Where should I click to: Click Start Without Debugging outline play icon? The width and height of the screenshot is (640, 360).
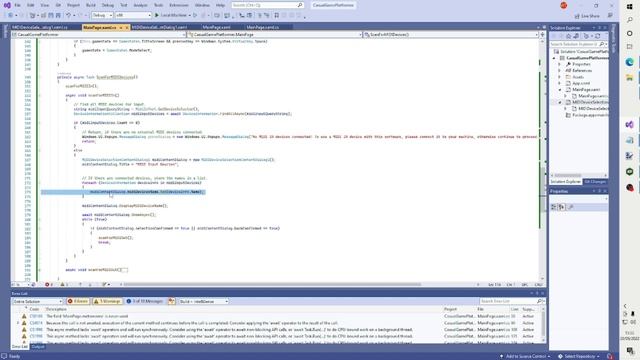click(195, 15)
